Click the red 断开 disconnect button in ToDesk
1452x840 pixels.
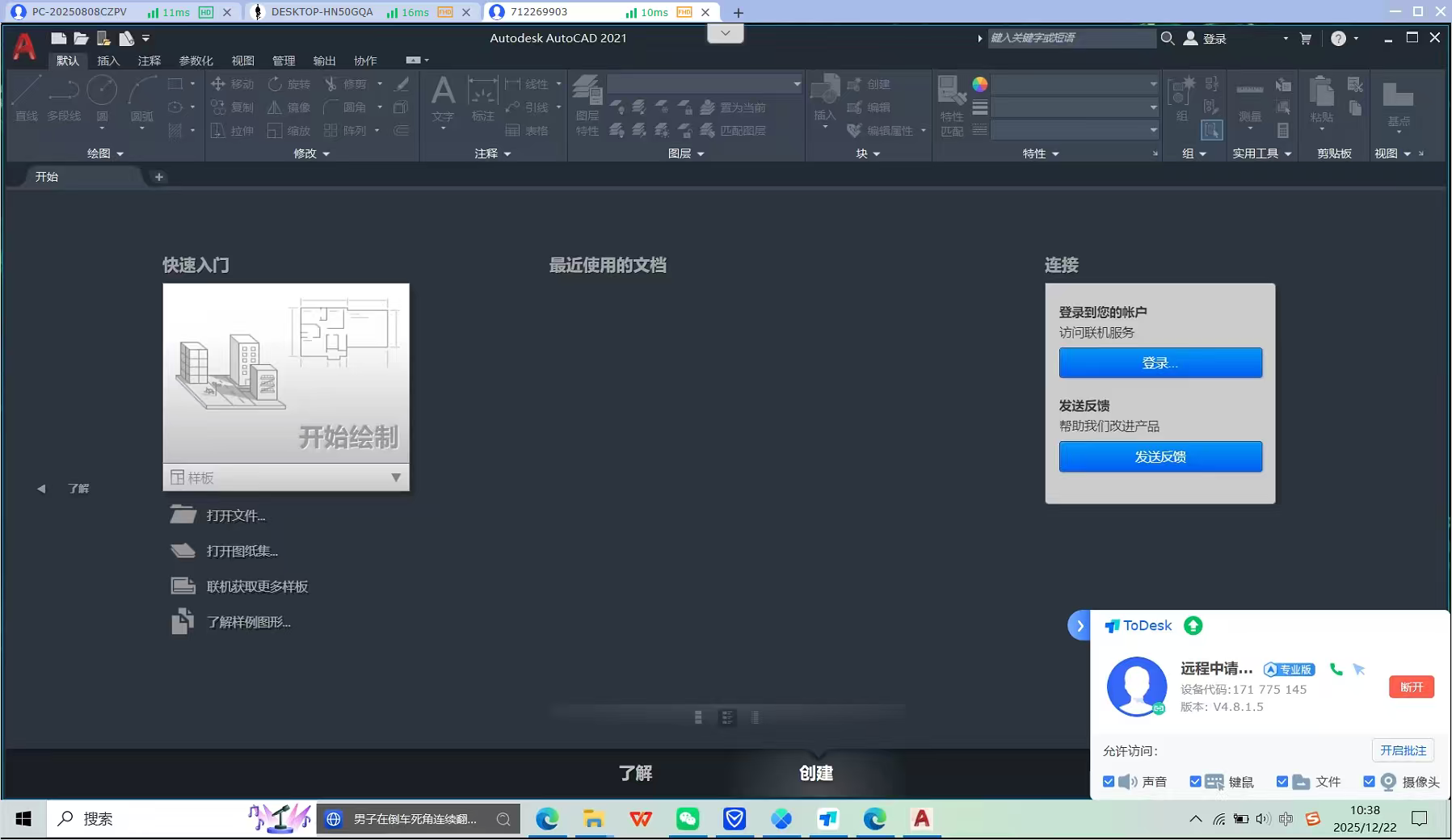1412,687
